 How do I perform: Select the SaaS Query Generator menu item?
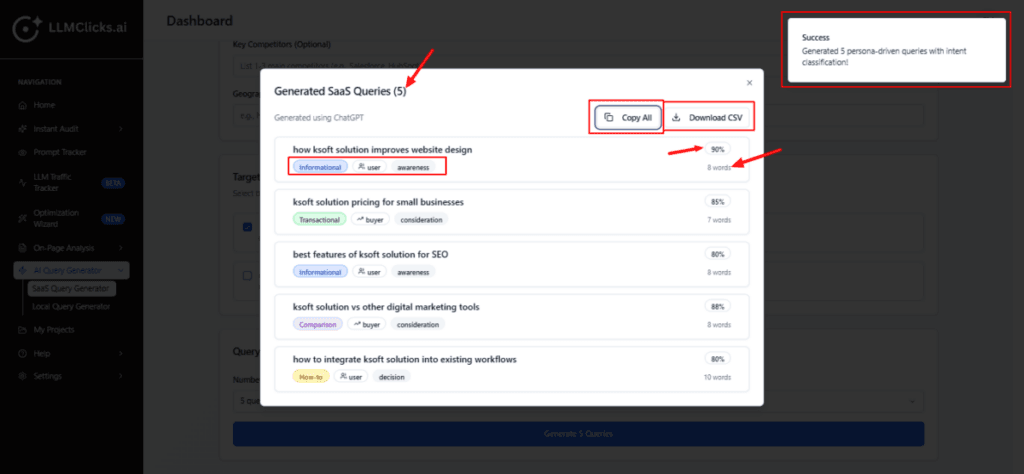tap(70, 289)
